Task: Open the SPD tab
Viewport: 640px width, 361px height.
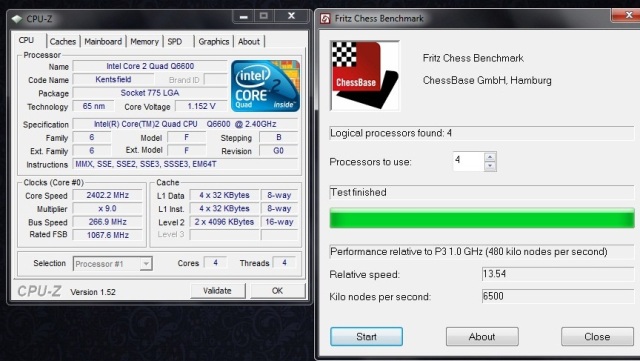Action: pos(176,42)
